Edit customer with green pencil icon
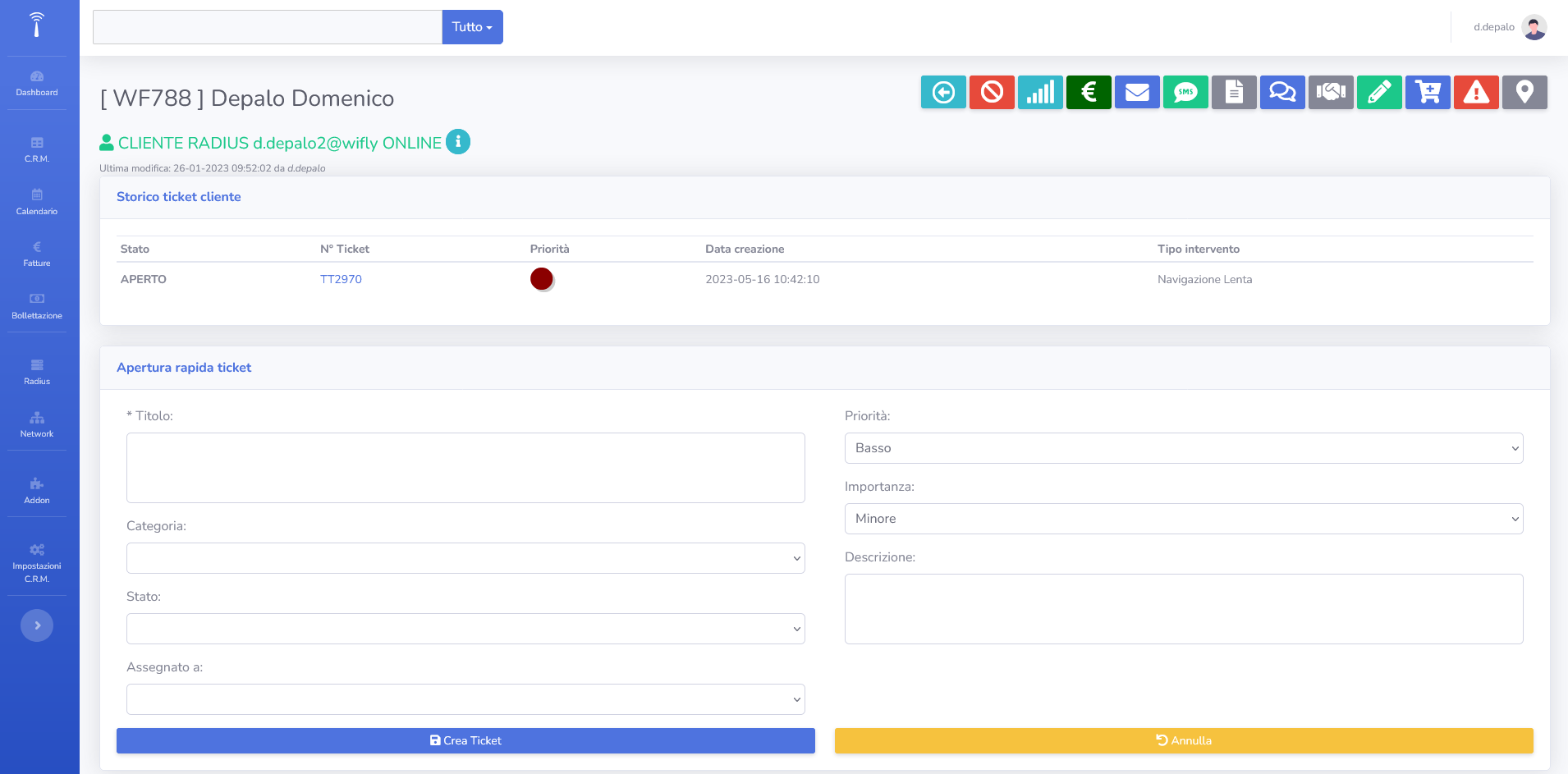Viewport: 1568px width, 774px height. tap(1379, 92)
